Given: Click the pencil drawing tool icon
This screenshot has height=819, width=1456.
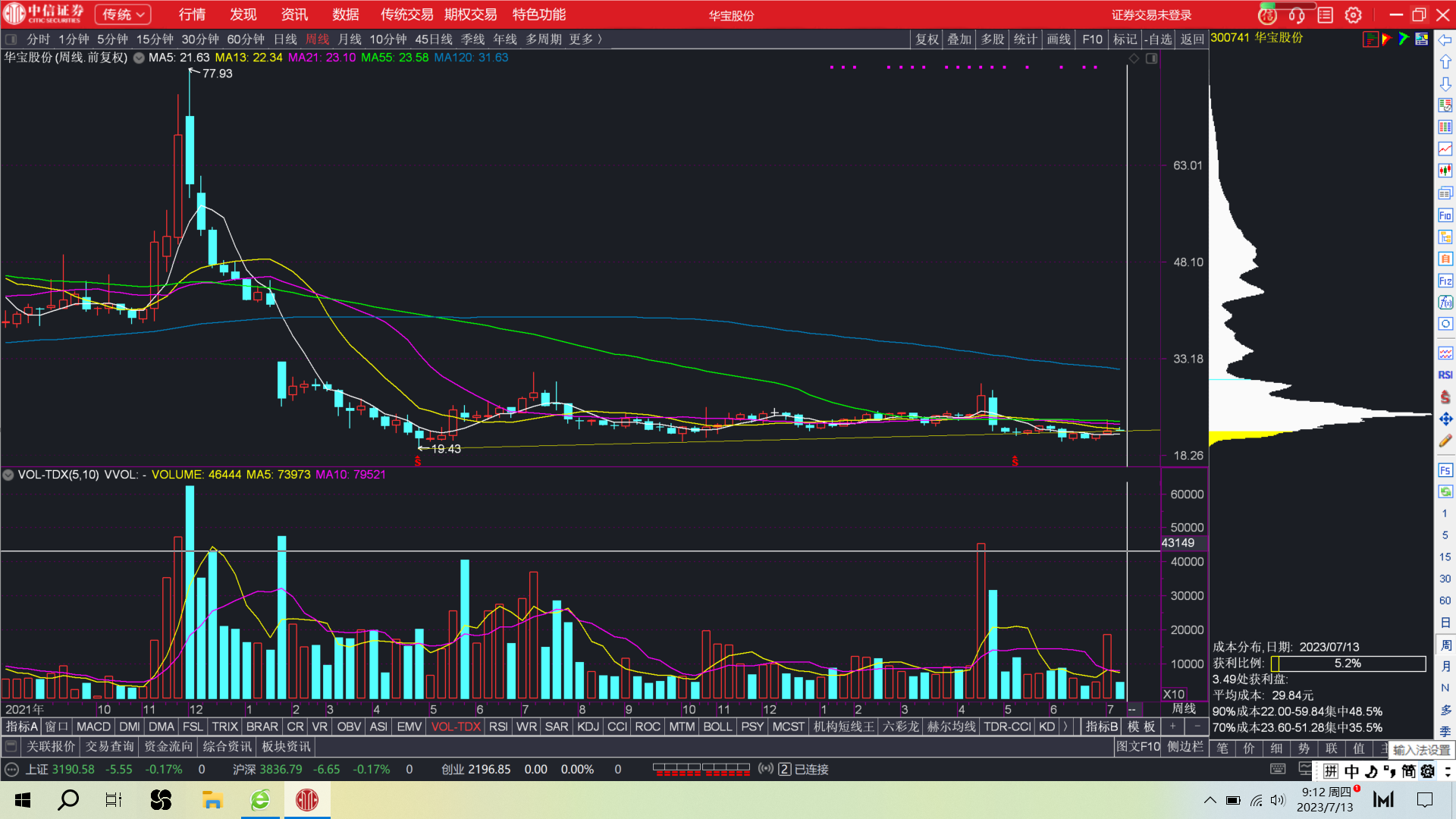Looking at the screenshot, I should point(1445,441).
